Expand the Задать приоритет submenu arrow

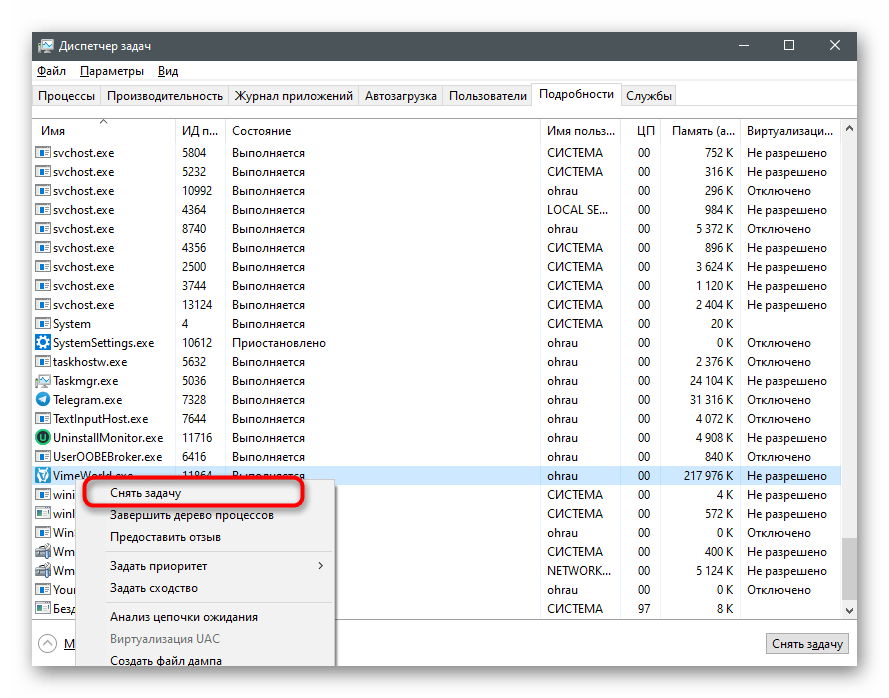pos(320,566)
